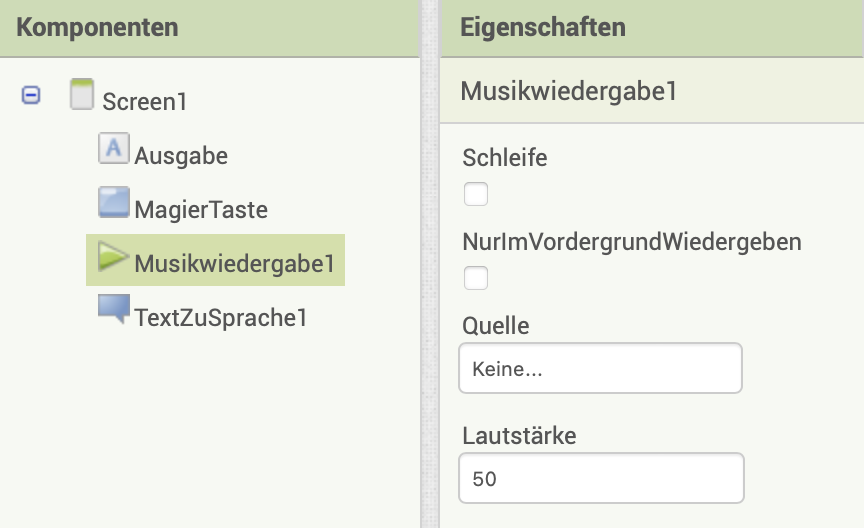Click the Eigenschaften panel header
The image size is (864, 528).
(x=543, y=27)
